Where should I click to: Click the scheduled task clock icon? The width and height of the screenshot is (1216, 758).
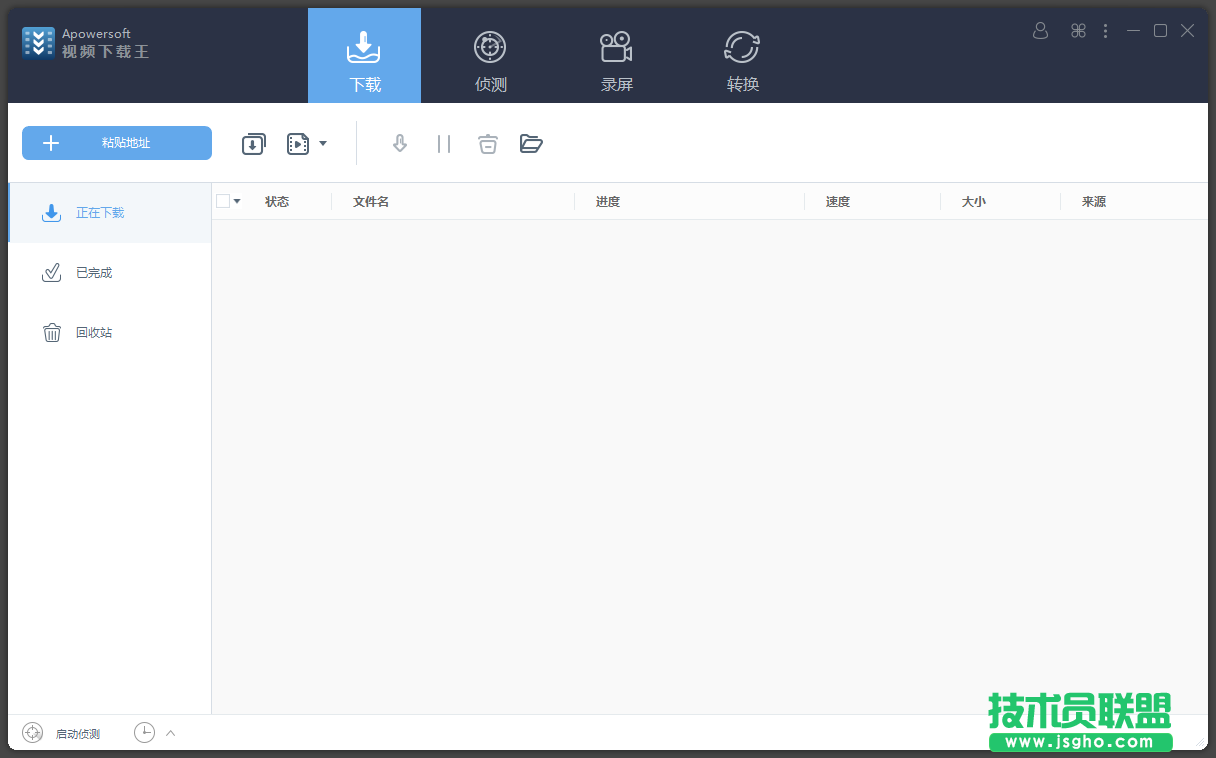point(145,733)
